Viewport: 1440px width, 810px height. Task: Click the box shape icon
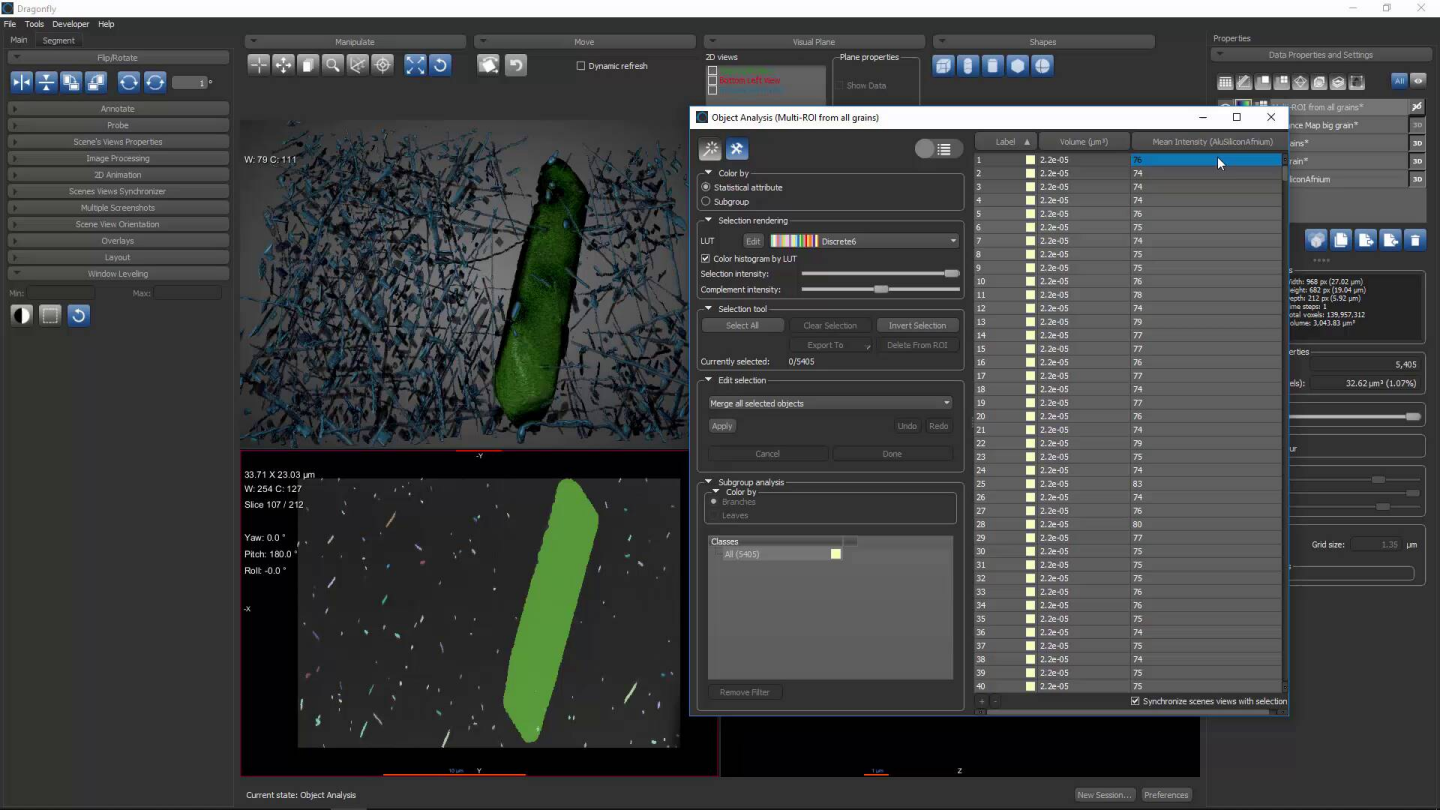tap(943, 66)
